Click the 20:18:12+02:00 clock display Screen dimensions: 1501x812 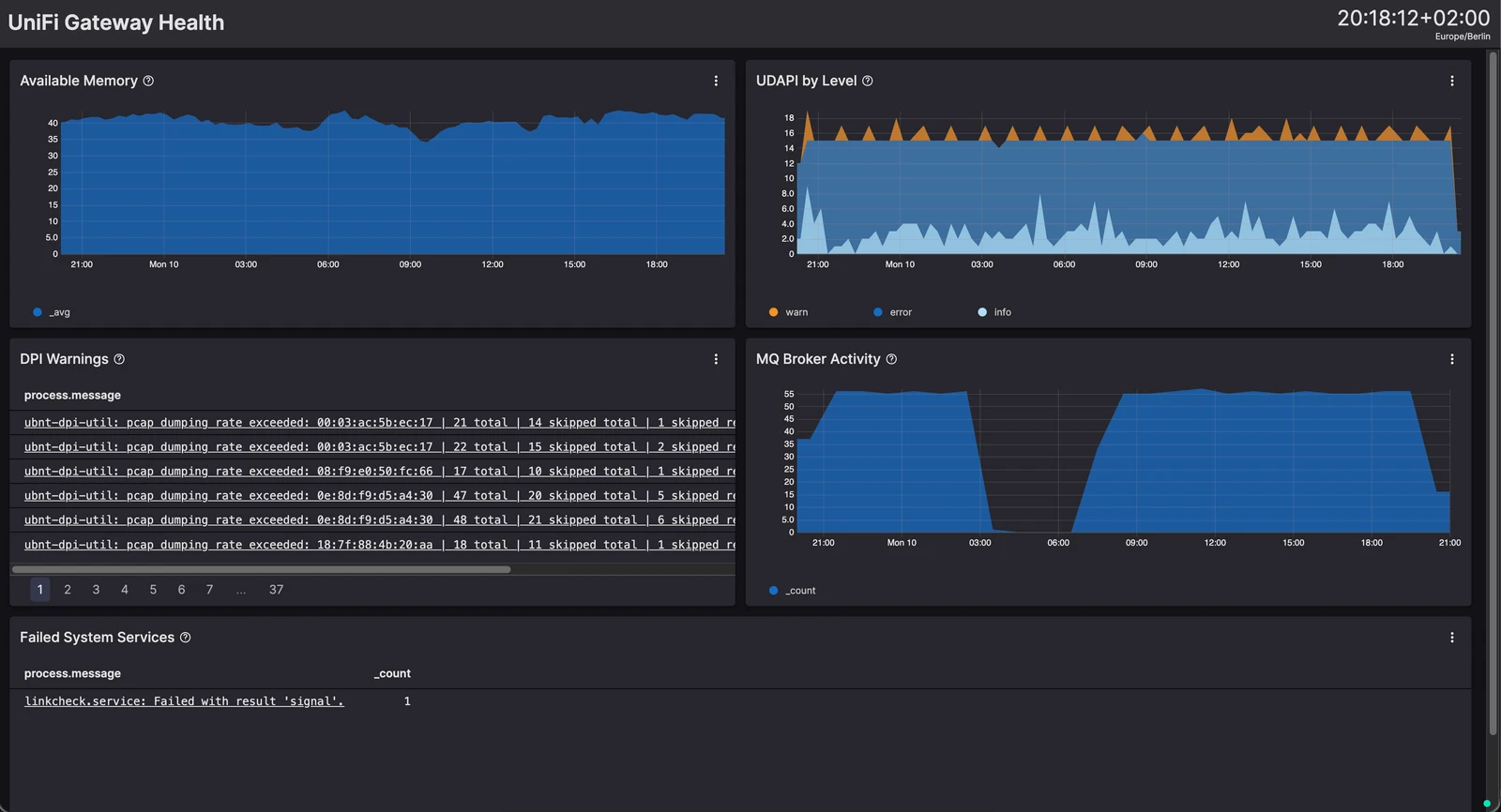click(x=1413, y=18)
